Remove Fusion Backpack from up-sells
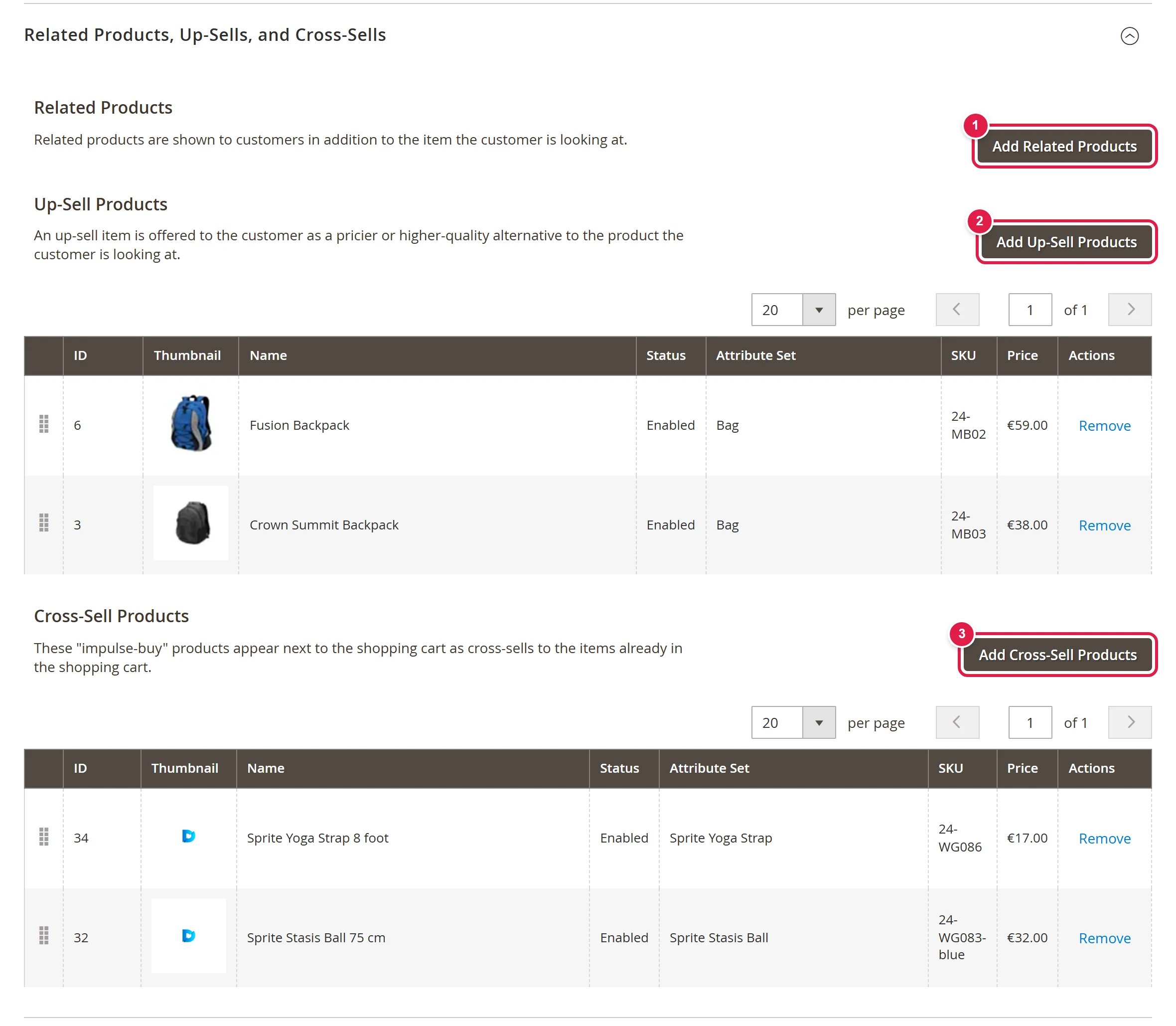The height and width of the screenshot is (1026, 1176). (1104, 426)
